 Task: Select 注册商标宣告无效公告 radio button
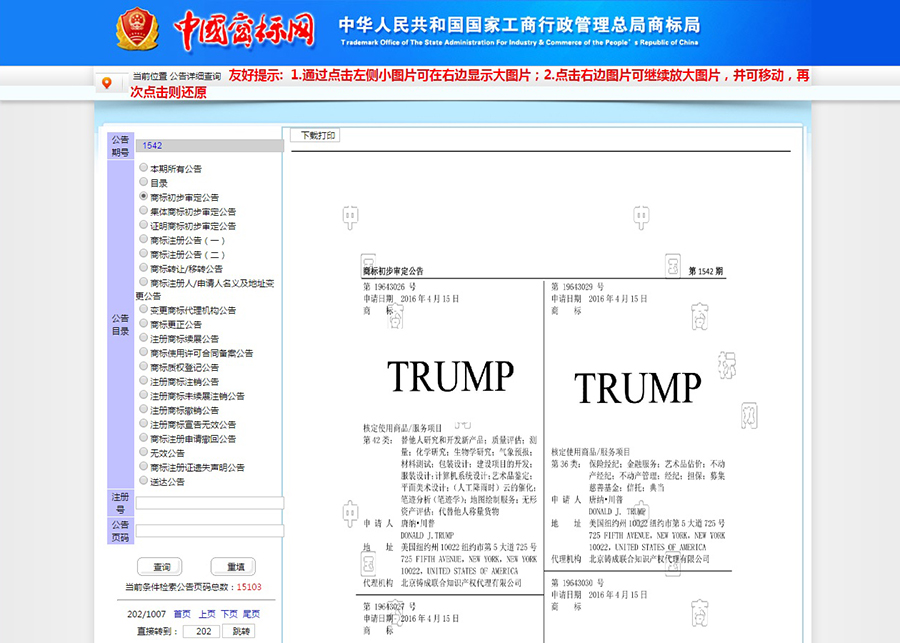click(x=143, y=424)
